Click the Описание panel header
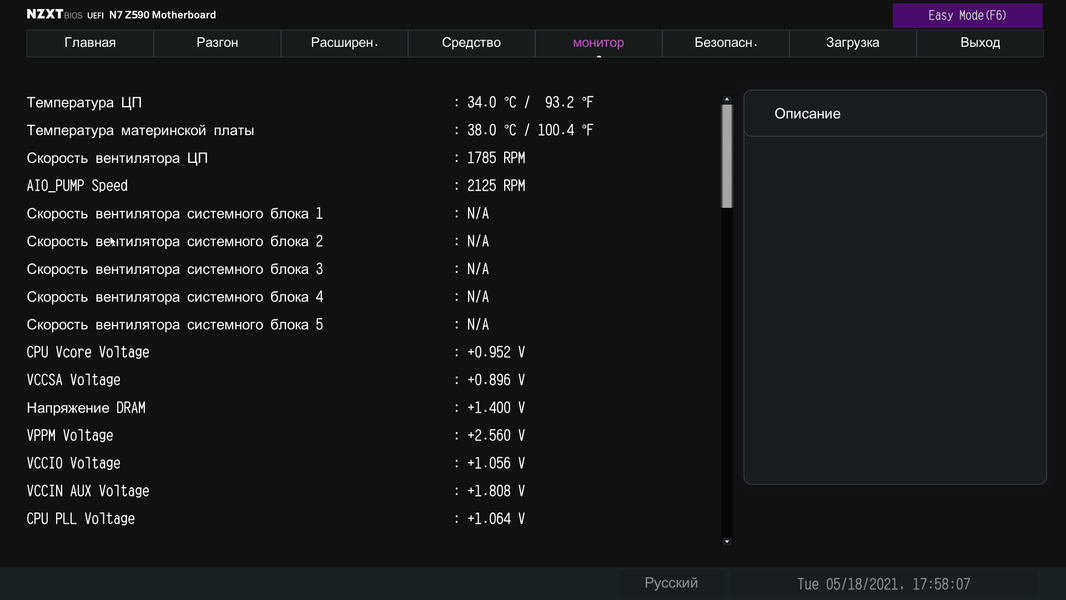Image resolution: width=1066 pixels, height=600 pixels. [x=894, y=114]
